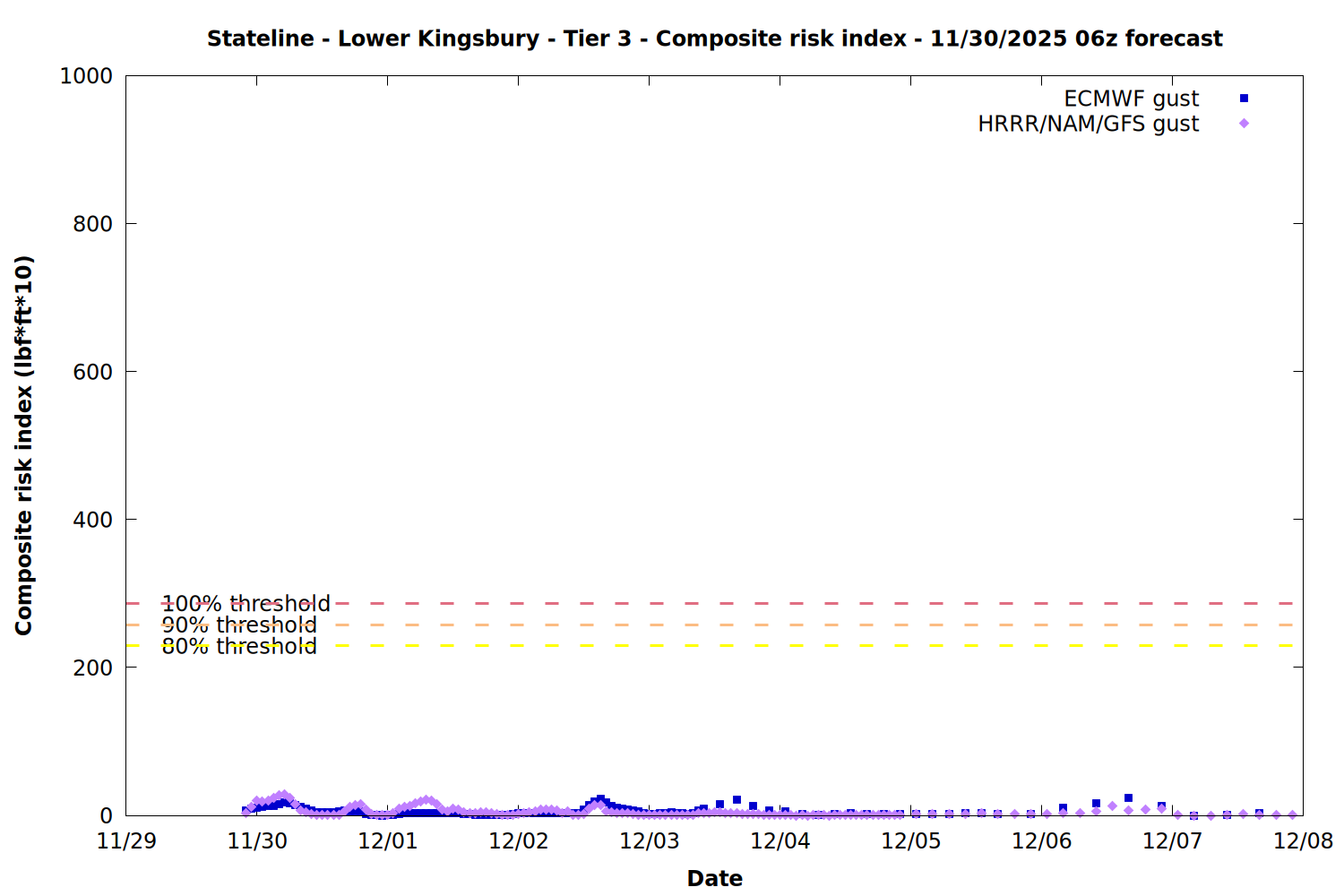
Task: Click the HRRR/NAM/GFS purple diamond legend marker
Action: coord(1244,124)
